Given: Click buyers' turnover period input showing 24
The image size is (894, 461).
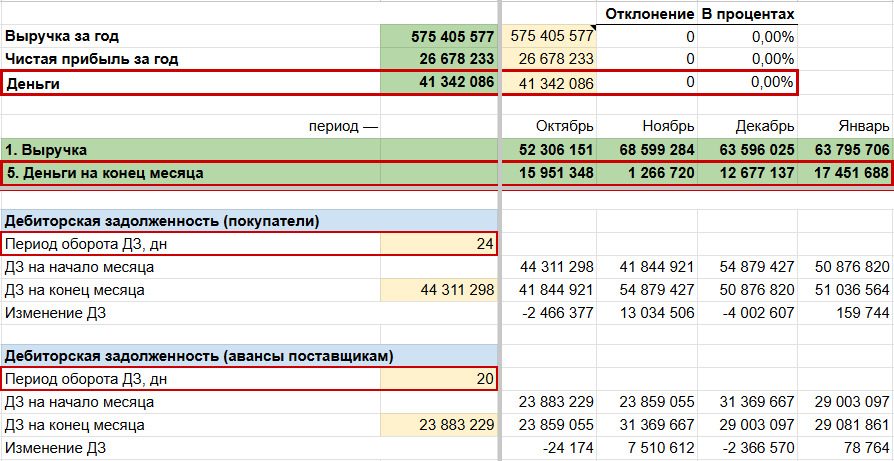Looking at the screenshot, I should (438, 244).
